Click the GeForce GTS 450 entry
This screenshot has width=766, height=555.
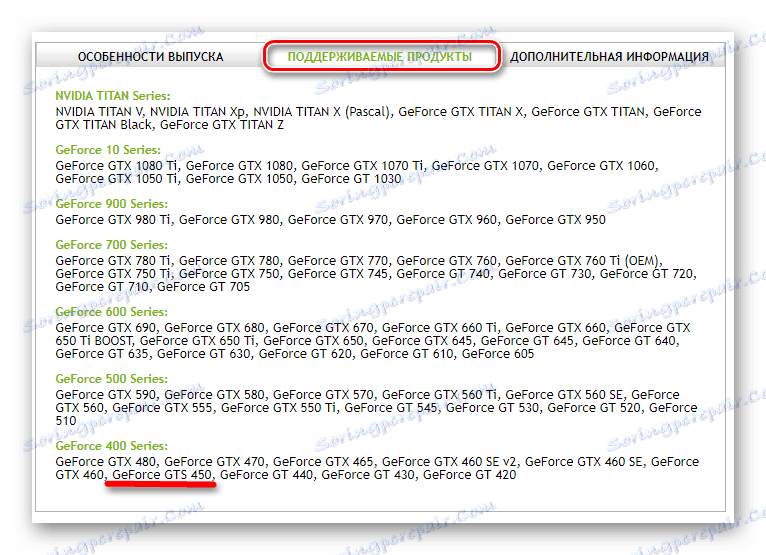click(162, 475)
